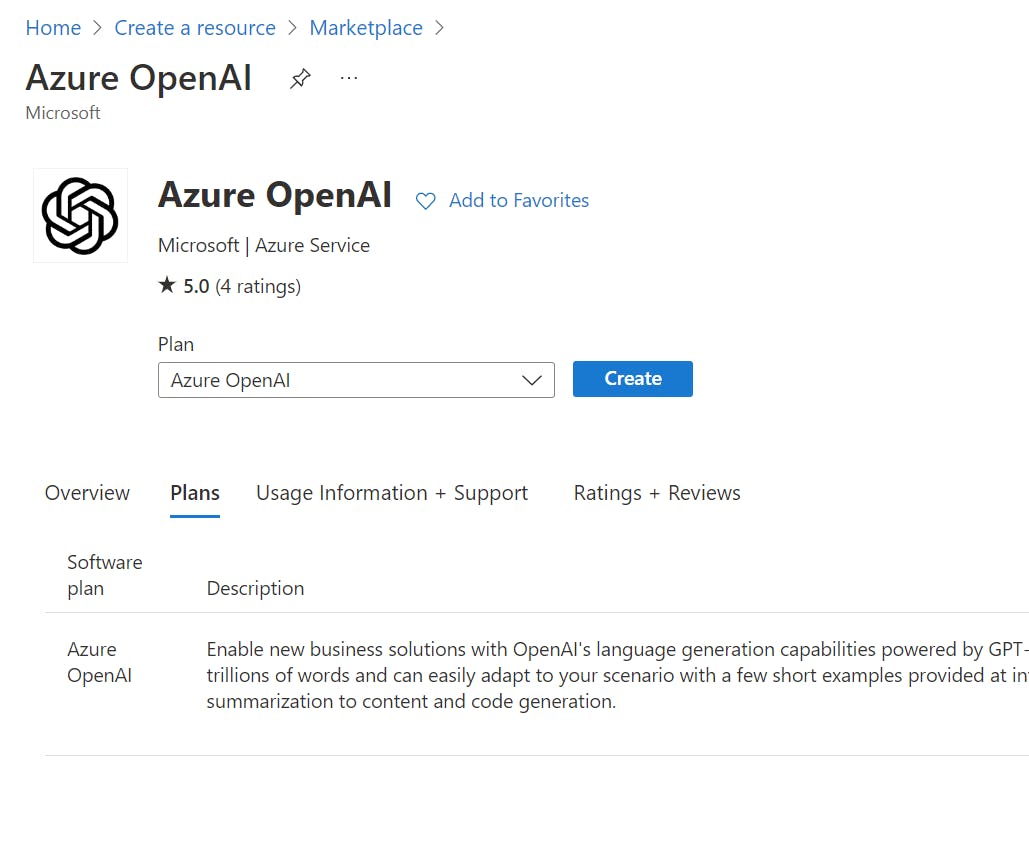Go to the Ratings + Reviews tab
Screen dimensions: 1029x844
[x=657, y=493]
